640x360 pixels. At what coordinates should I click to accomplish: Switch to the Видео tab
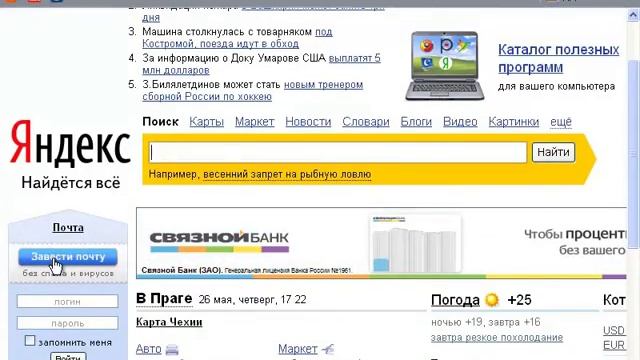tap(460, 122)
